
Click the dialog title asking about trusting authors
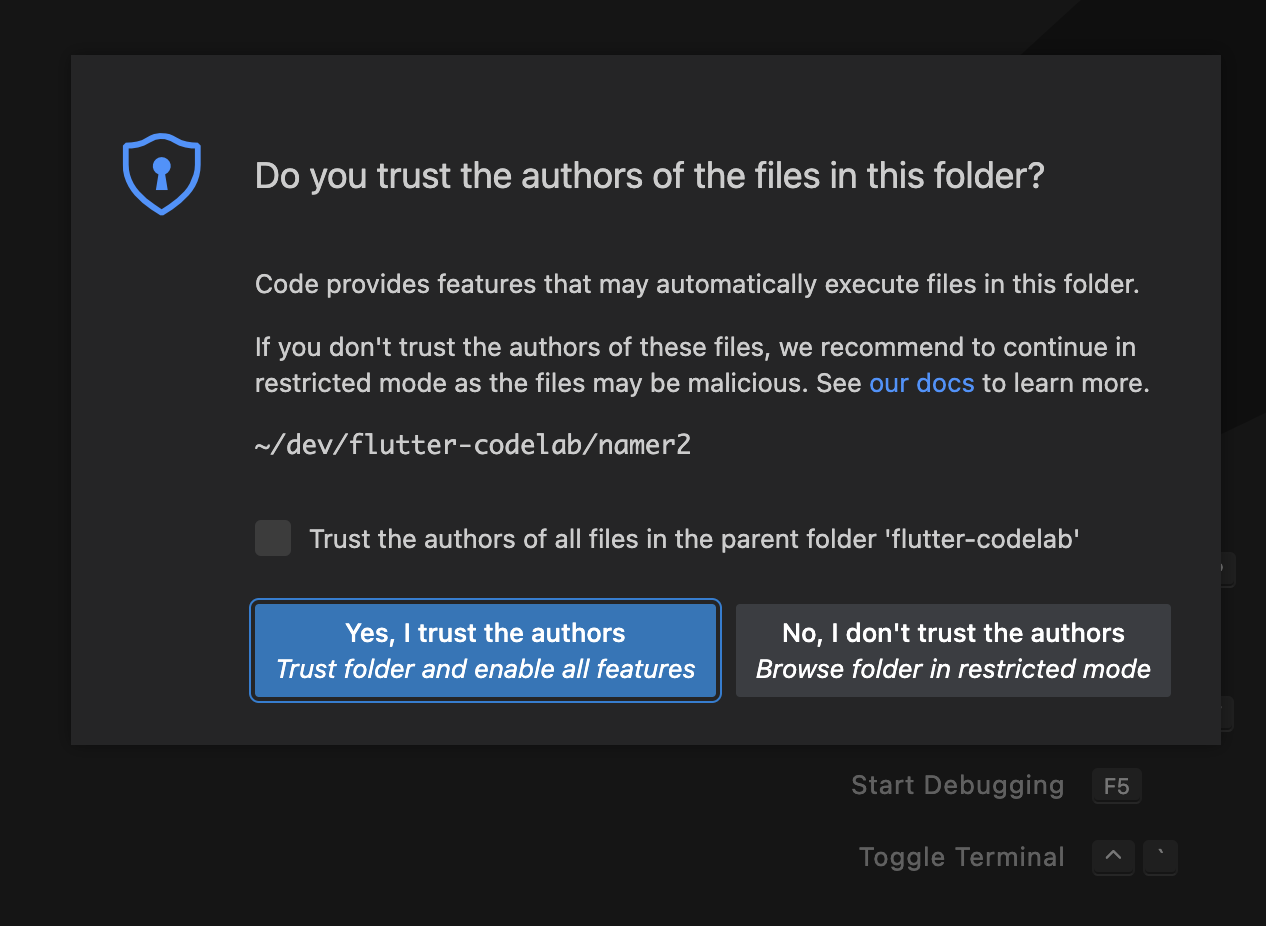[x=649, y=175]
